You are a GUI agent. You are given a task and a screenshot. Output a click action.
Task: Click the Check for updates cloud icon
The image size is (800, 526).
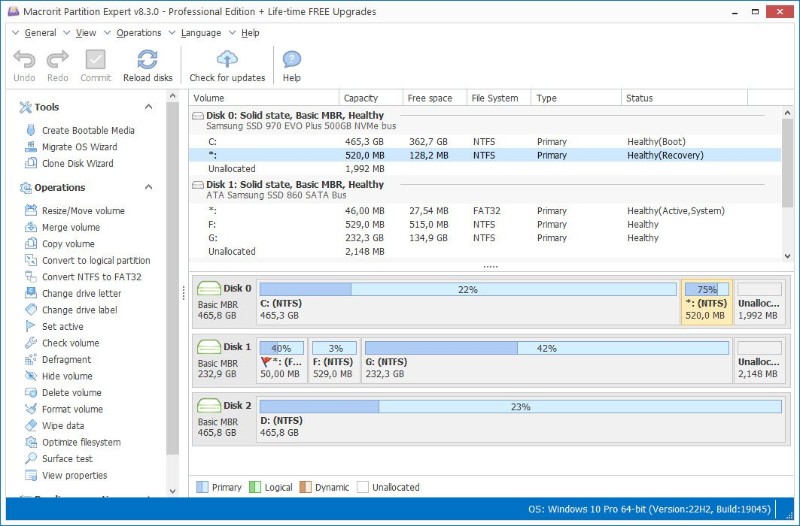[x=227, y=60]
